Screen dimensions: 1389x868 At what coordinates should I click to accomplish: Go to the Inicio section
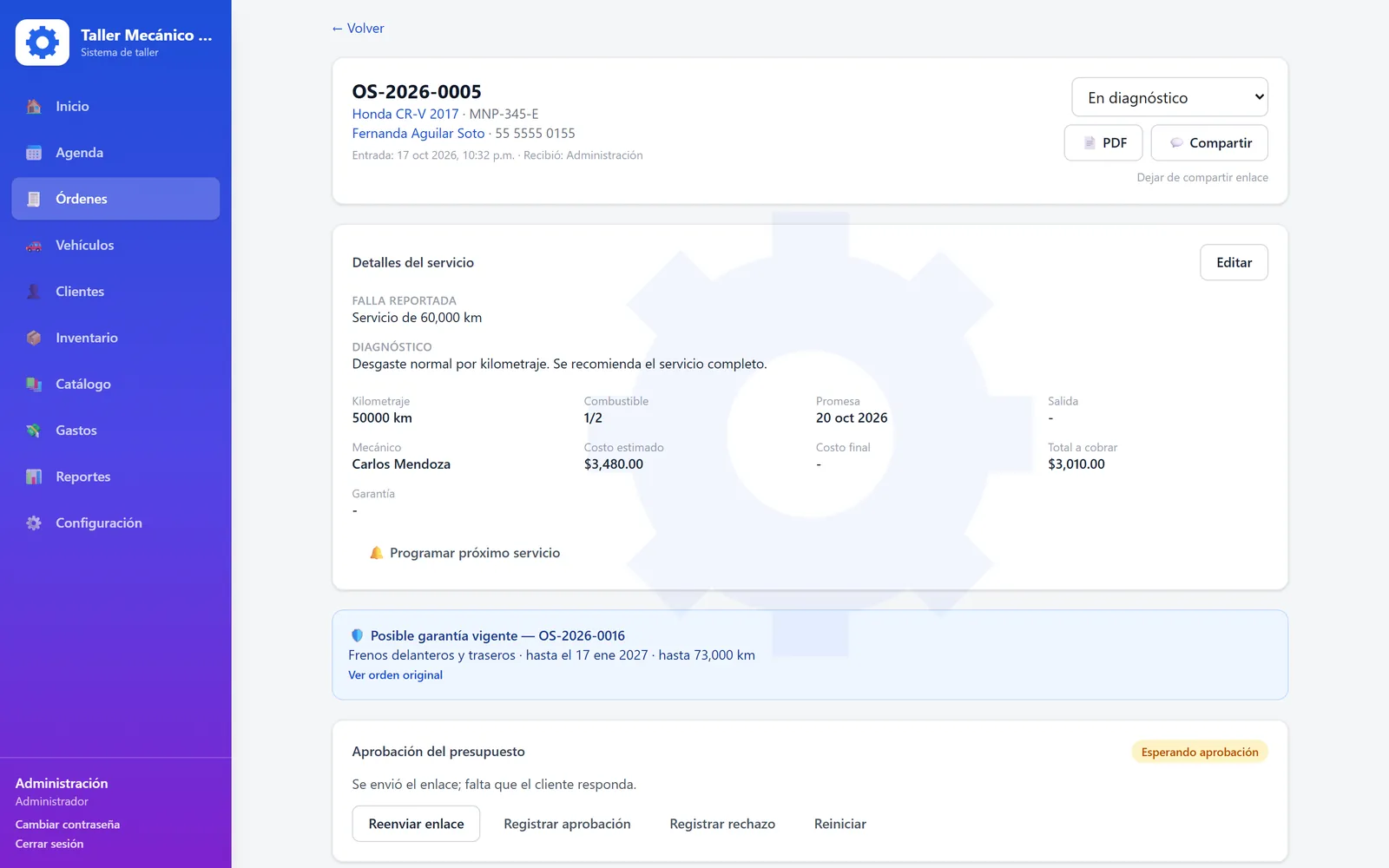pyautogui.click(x=115, y=107)
